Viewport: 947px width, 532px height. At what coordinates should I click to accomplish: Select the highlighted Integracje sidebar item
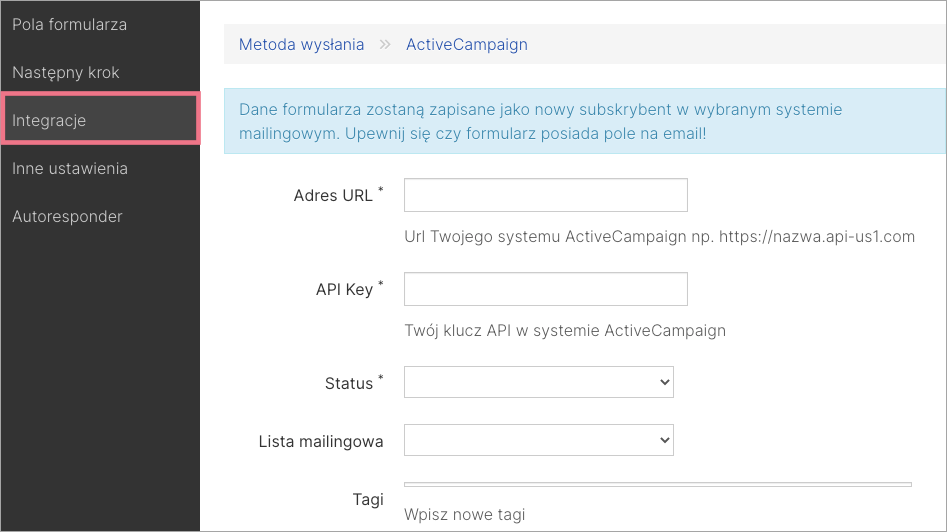click(x=100, y=119)
